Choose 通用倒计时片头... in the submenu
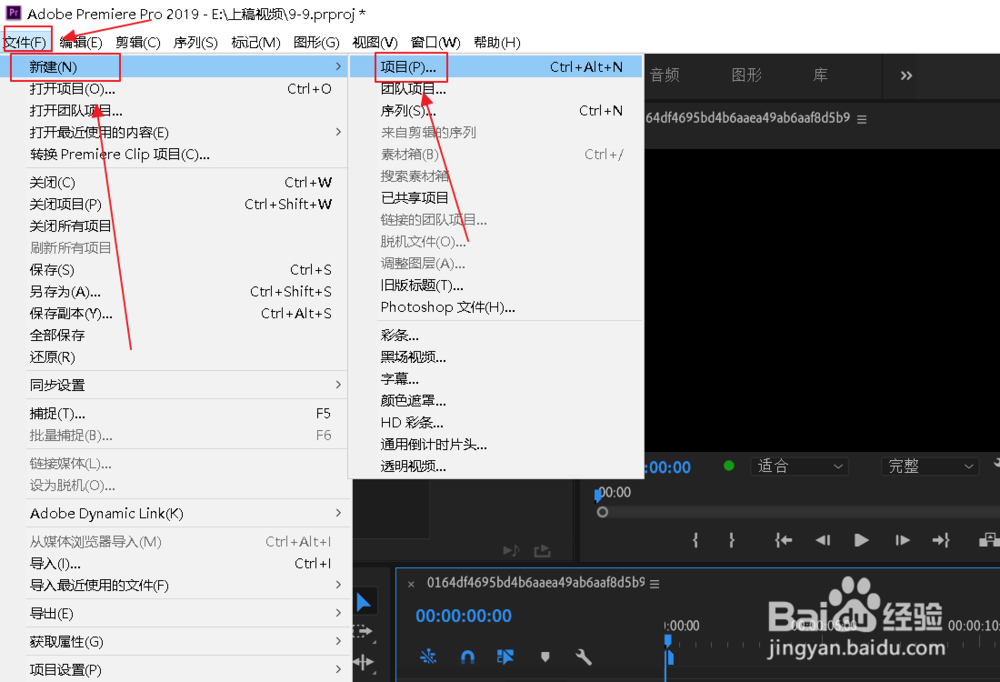 (496, 444)
